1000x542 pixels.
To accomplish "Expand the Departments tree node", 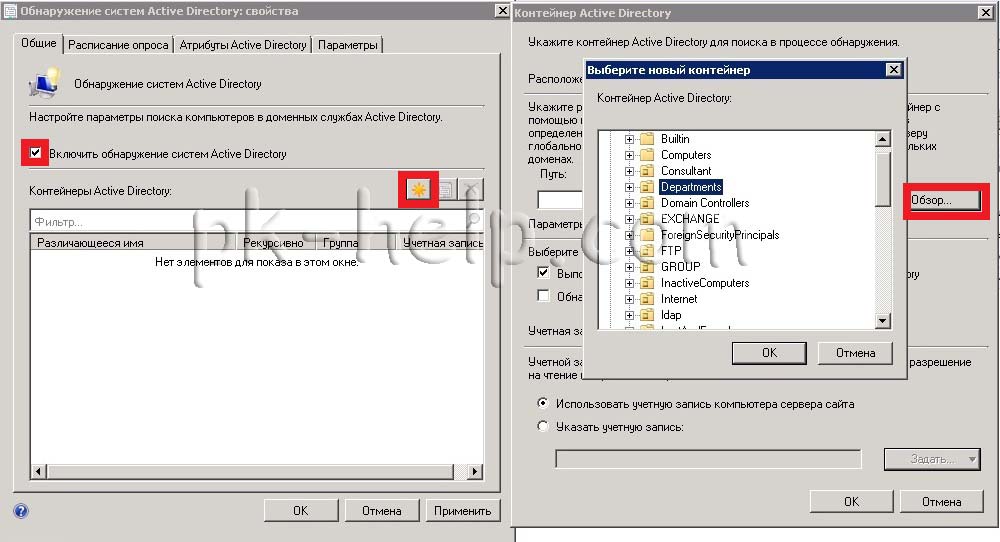I will click(629, 187).
